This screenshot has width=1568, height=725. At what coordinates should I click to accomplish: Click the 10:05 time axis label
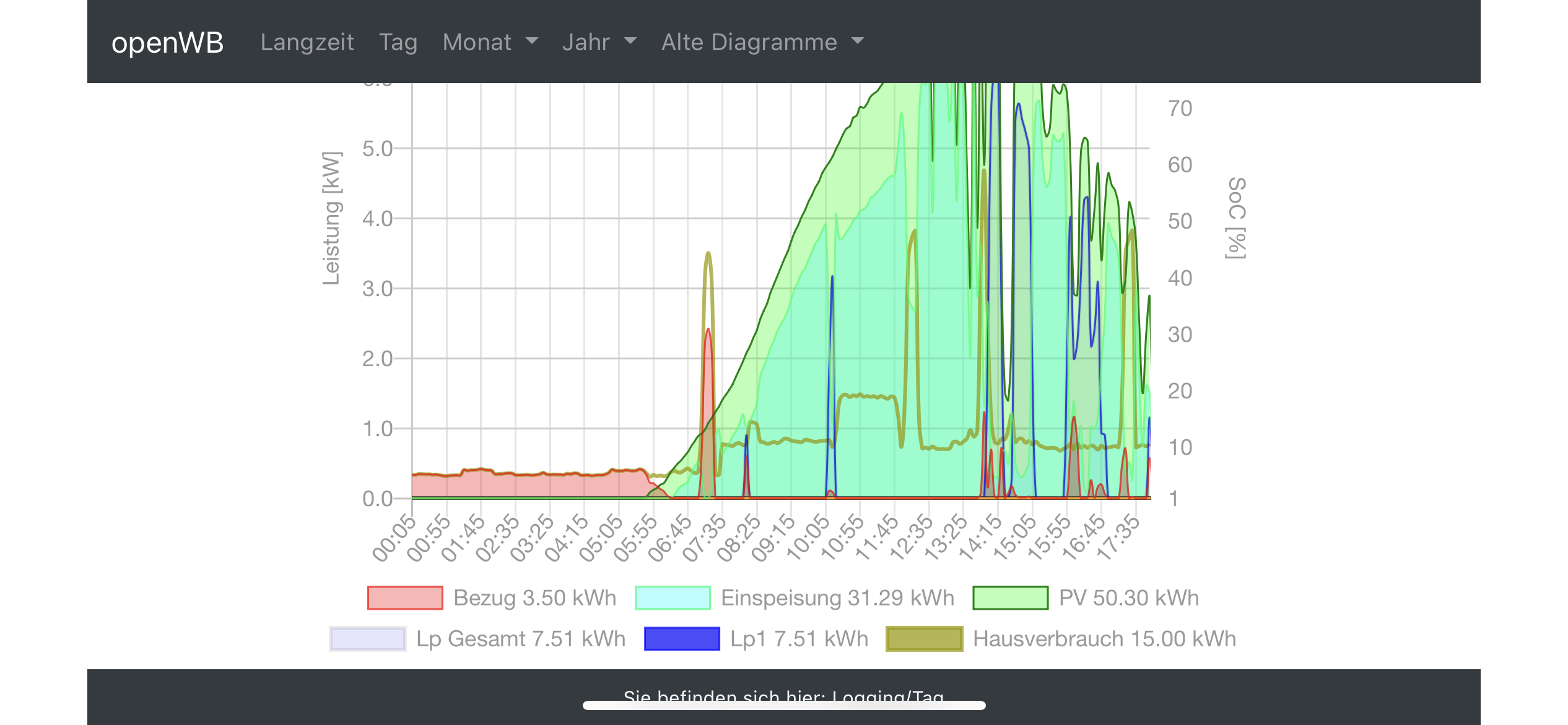(809, 537)
